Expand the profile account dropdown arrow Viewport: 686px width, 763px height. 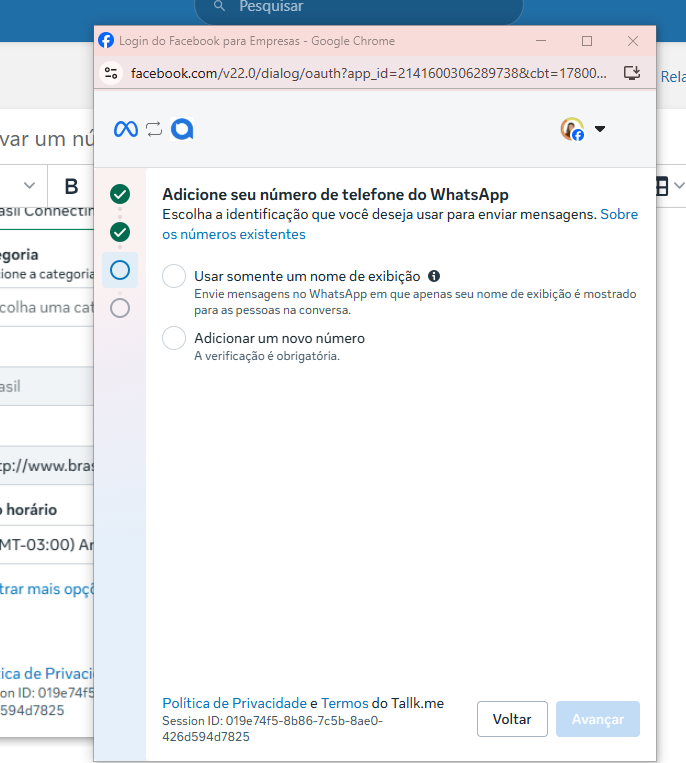coord(600,129)
